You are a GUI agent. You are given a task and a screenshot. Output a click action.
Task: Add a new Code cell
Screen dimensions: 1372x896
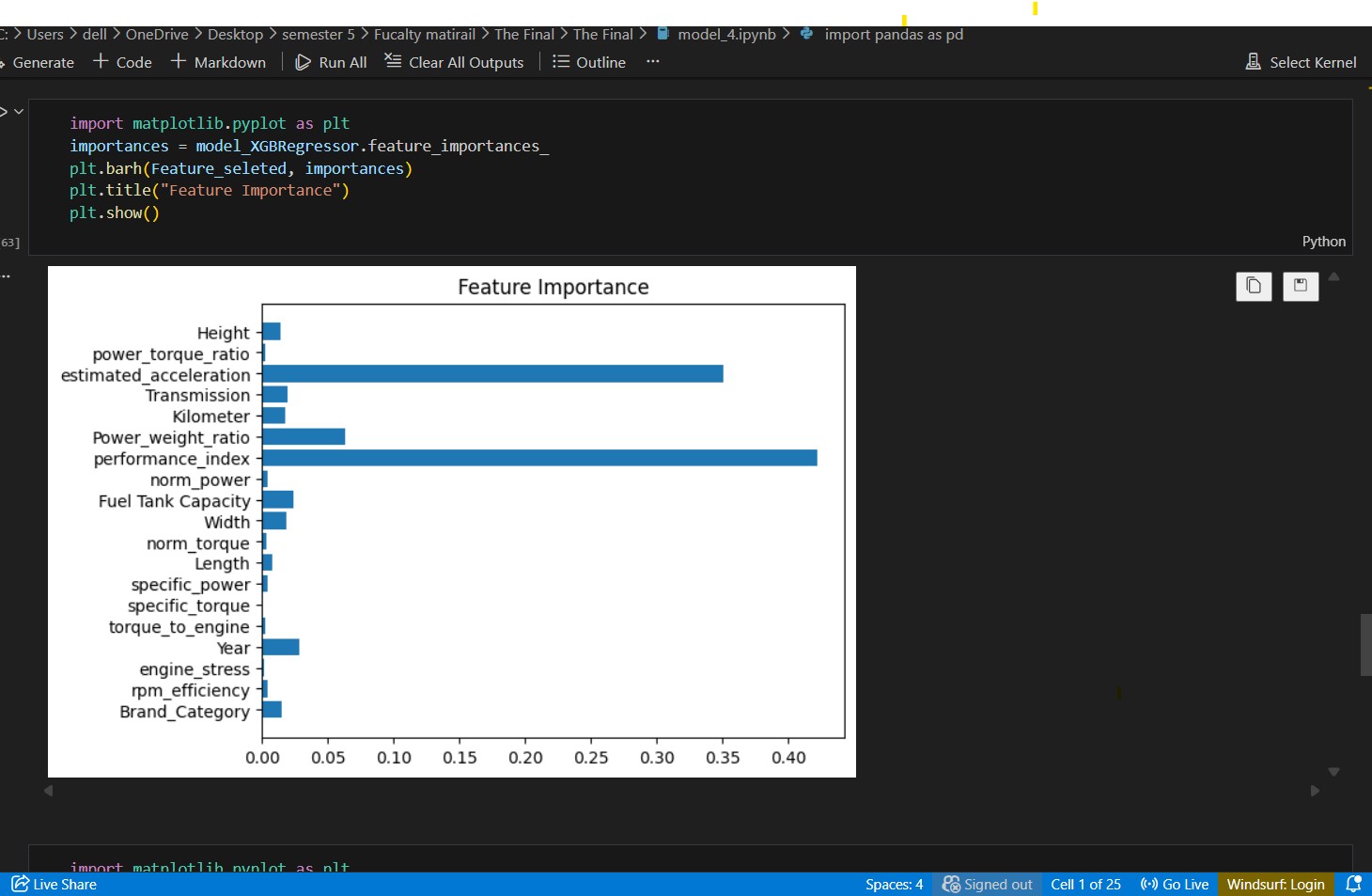coord(122,62)
